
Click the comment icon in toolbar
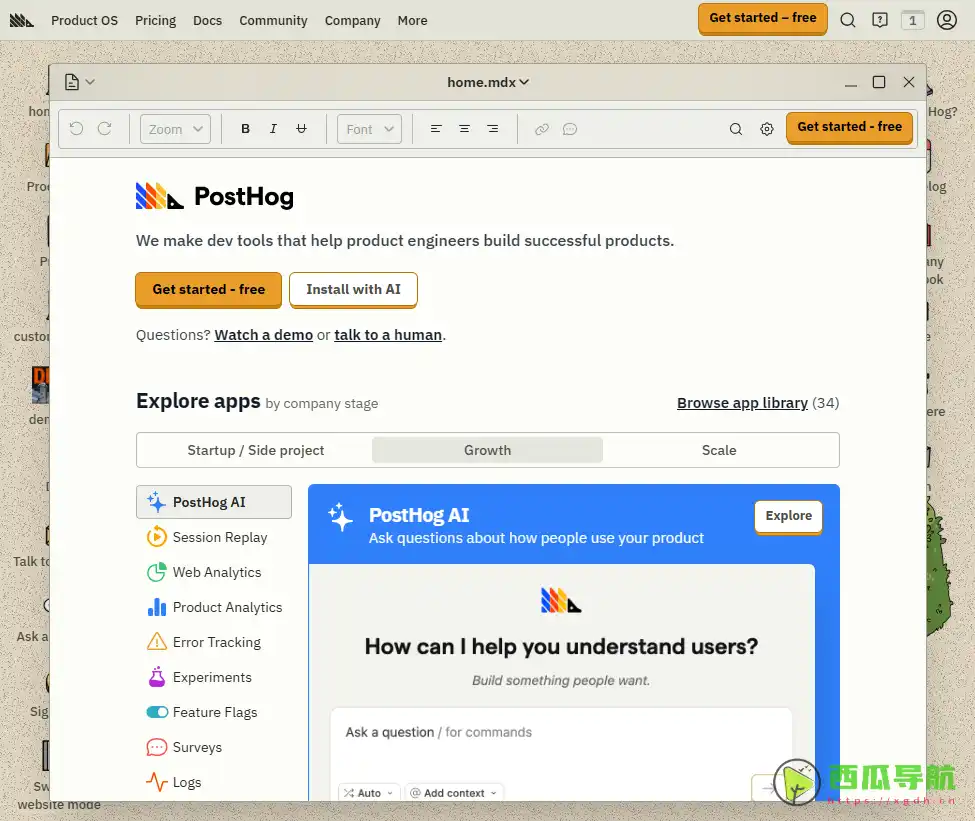pos(570,129)
